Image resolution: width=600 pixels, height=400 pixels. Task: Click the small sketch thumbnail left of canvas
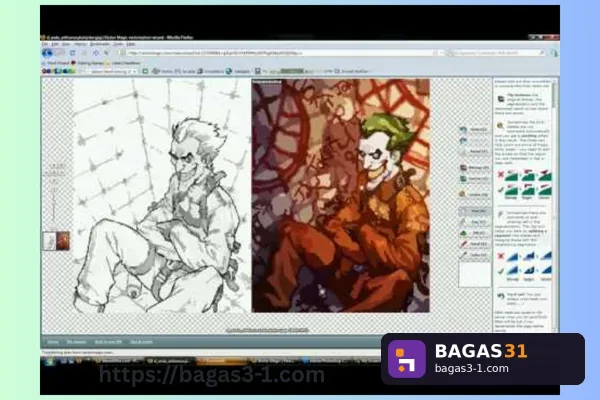click(x=49, y=242)
